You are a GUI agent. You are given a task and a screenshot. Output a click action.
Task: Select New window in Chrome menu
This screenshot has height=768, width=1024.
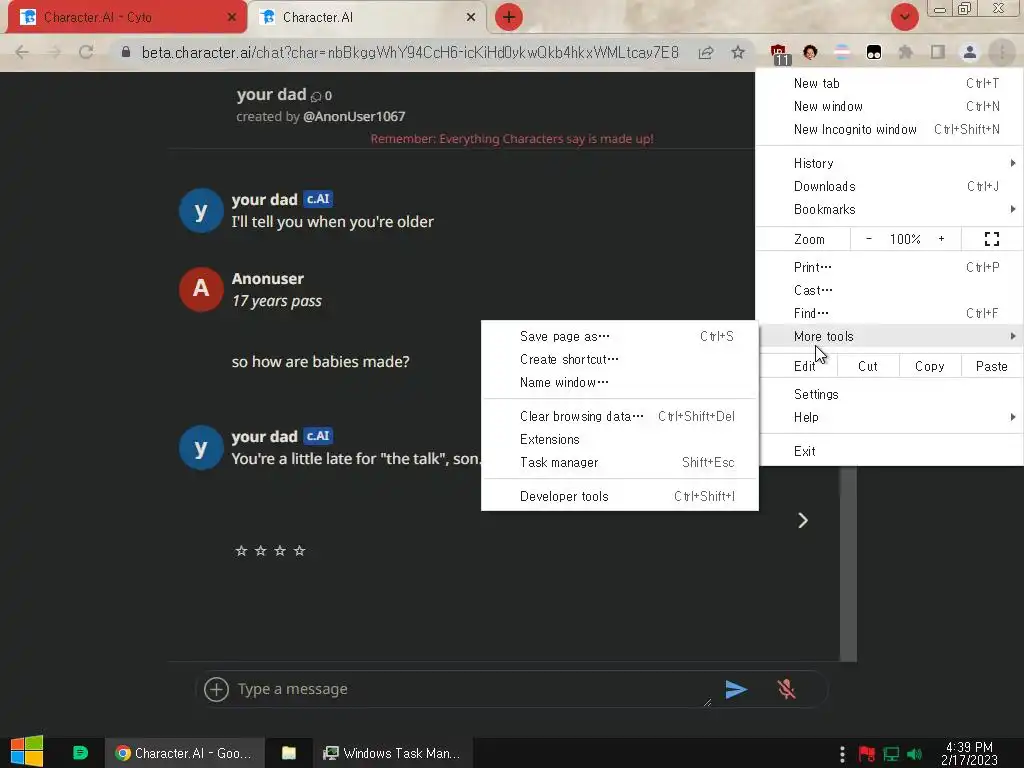[x=889, y=106]
